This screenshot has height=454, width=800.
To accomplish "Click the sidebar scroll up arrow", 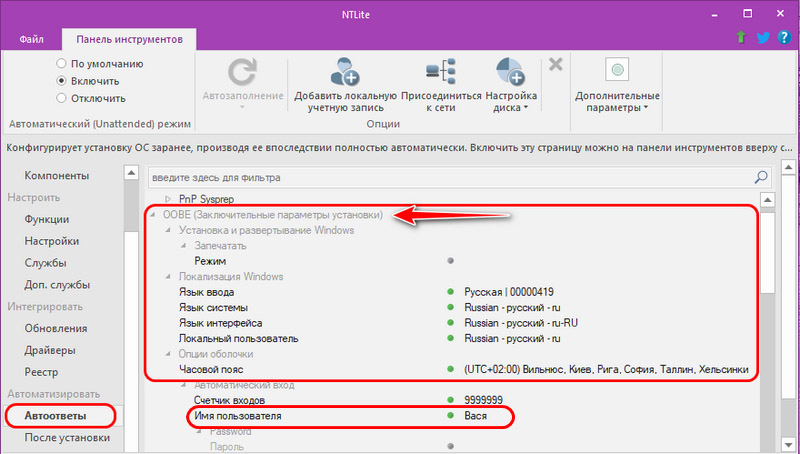I will 131,172.
